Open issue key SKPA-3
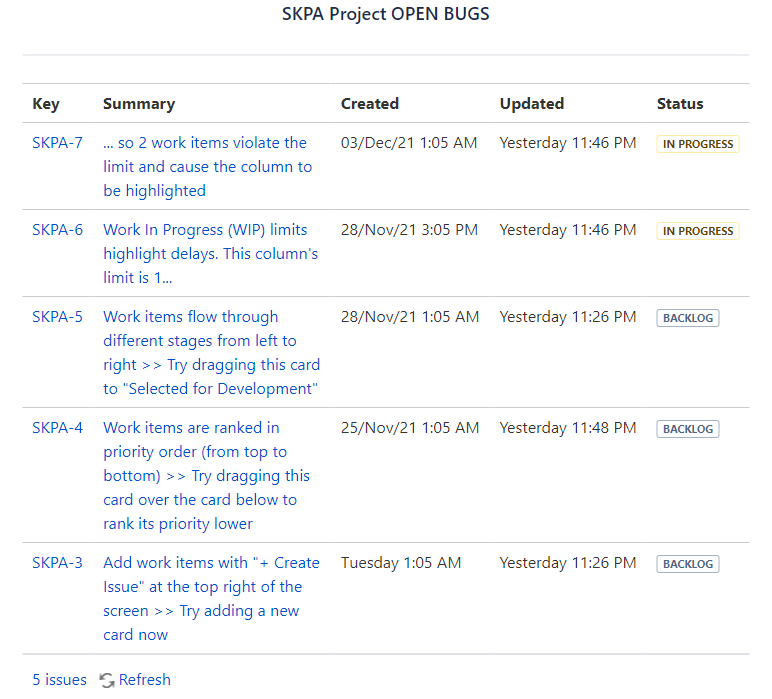772x699 pixels. (58, 563)
